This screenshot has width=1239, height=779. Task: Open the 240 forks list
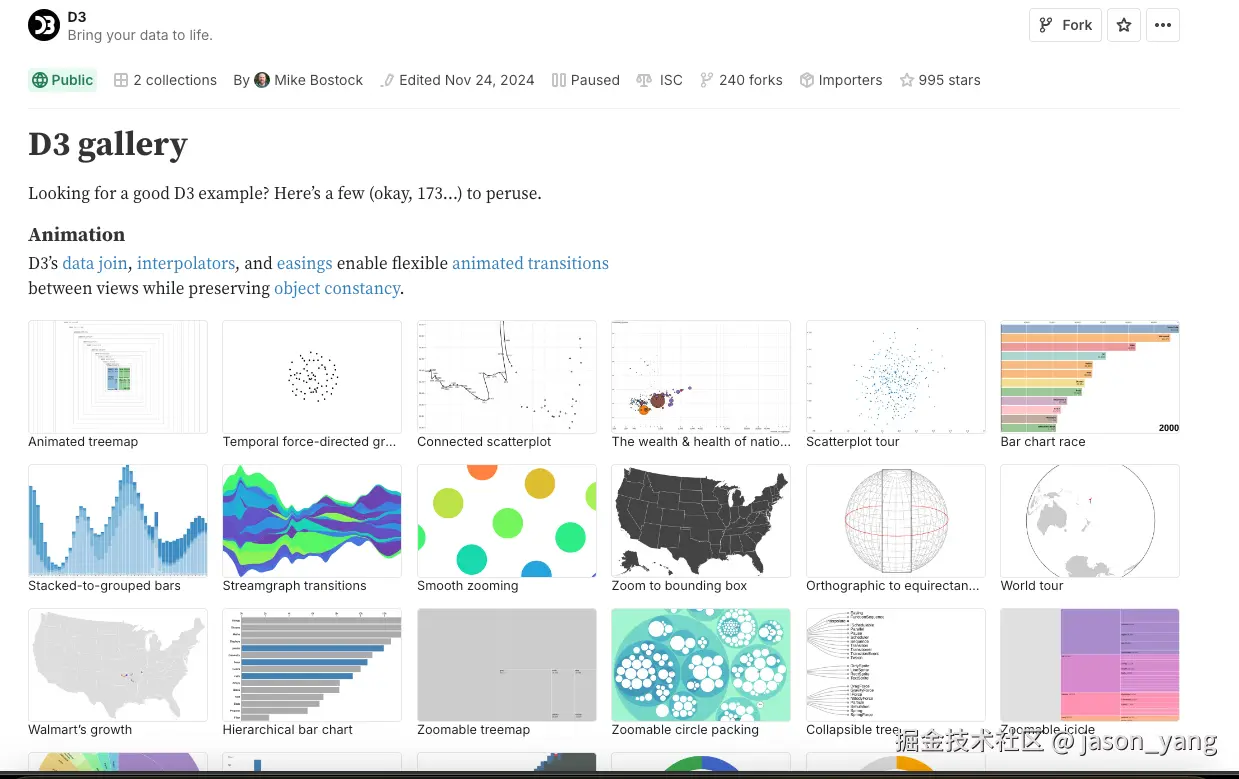click(x=741, y=80)
